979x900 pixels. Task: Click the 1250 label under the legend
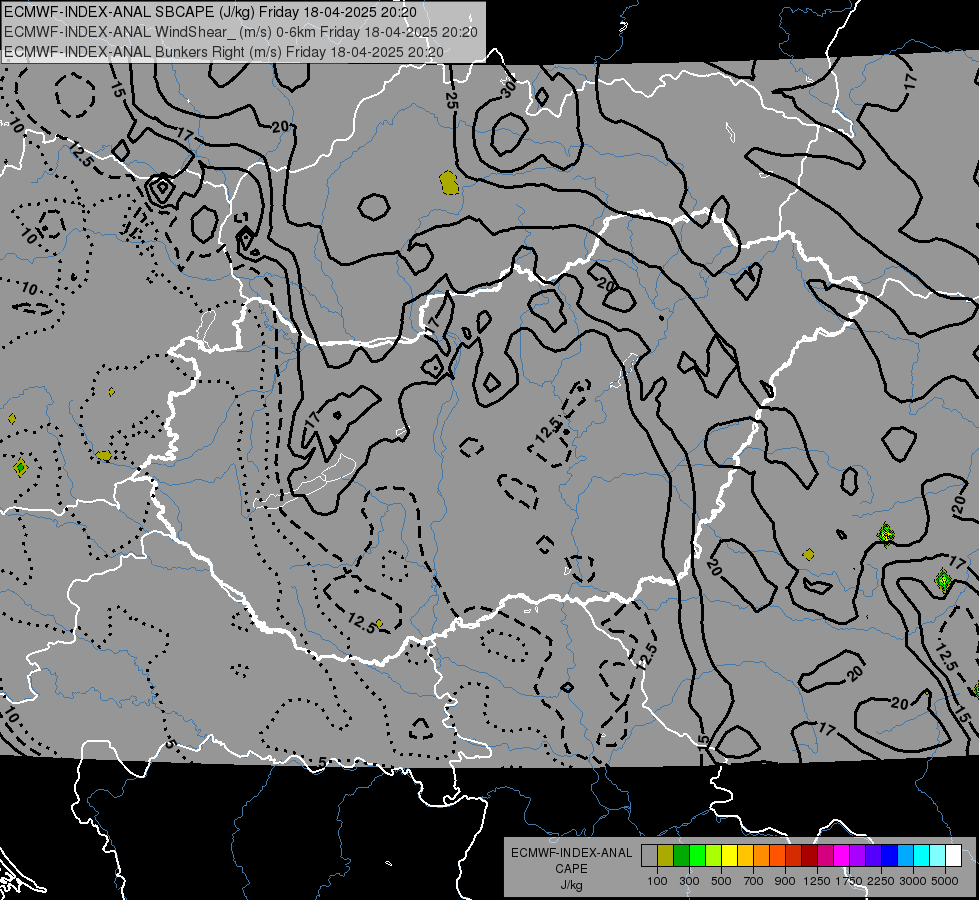[817, 881]
